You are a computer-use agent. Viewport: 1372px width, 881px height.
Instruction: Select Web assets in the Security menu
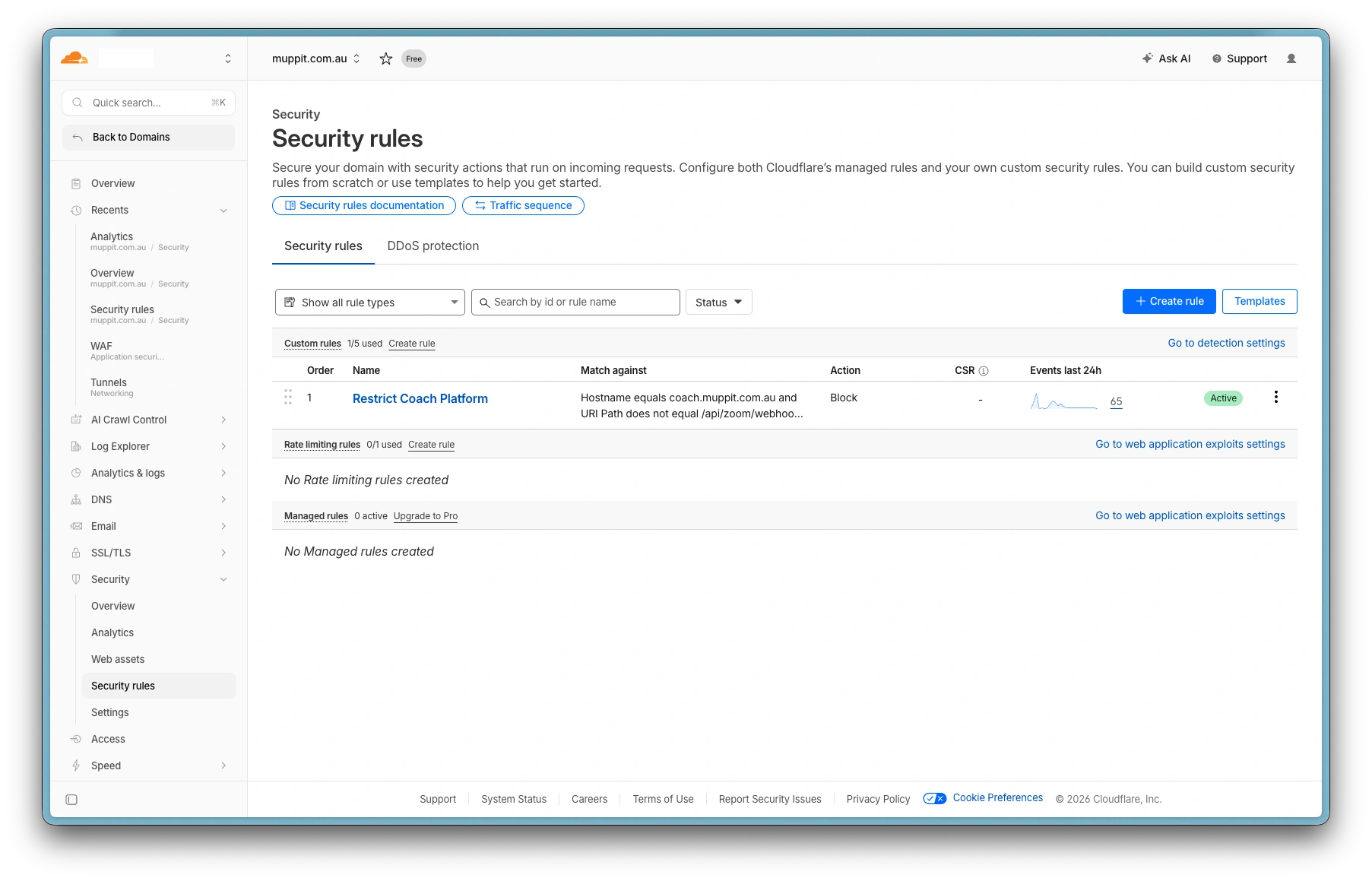tap(118, 659)
